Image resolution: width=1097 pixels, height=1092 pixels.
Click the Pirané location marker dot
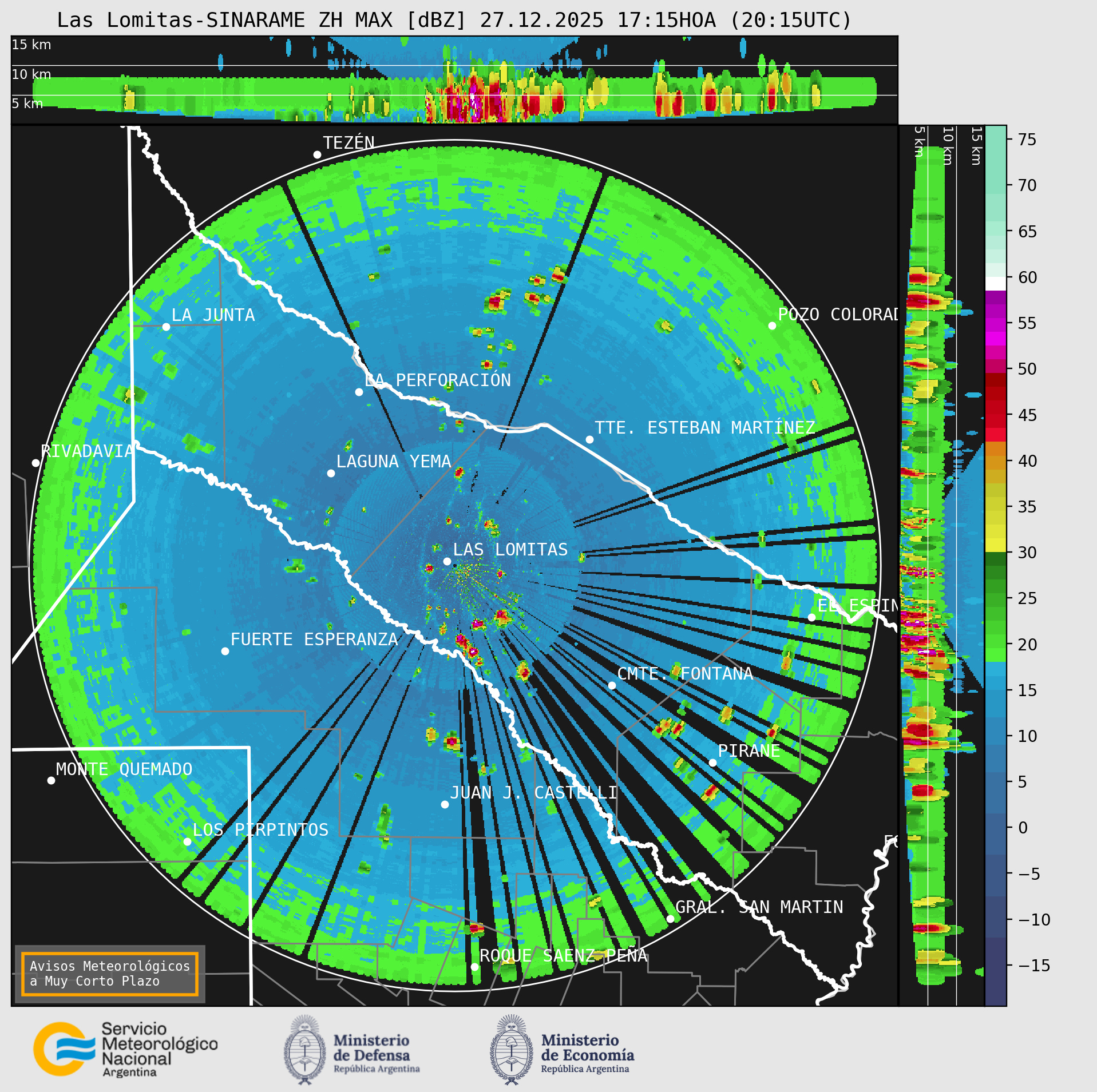coord(712,763)
